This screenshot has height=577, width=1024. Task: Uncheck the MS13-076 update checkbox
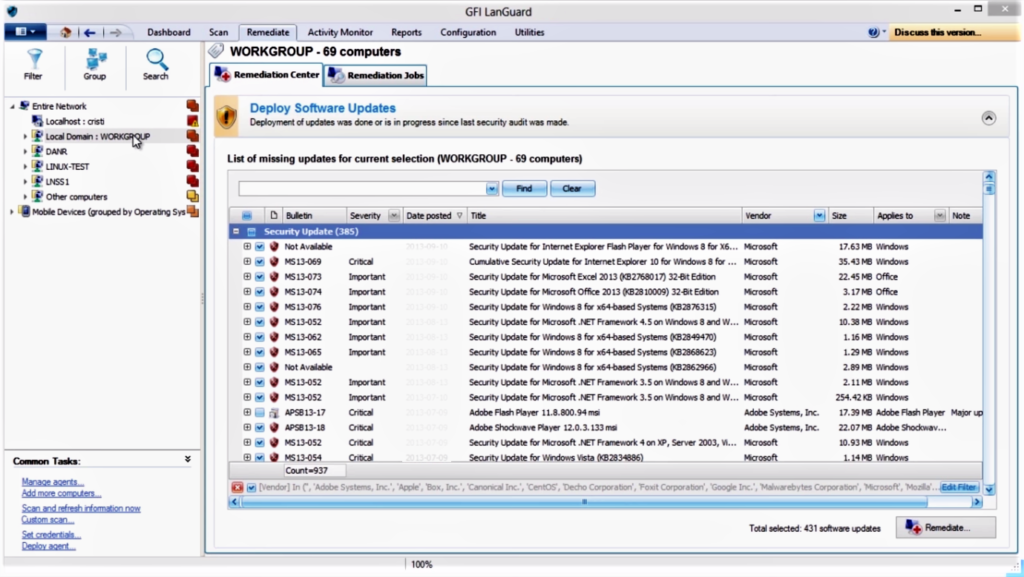click(x=260, y=307)
